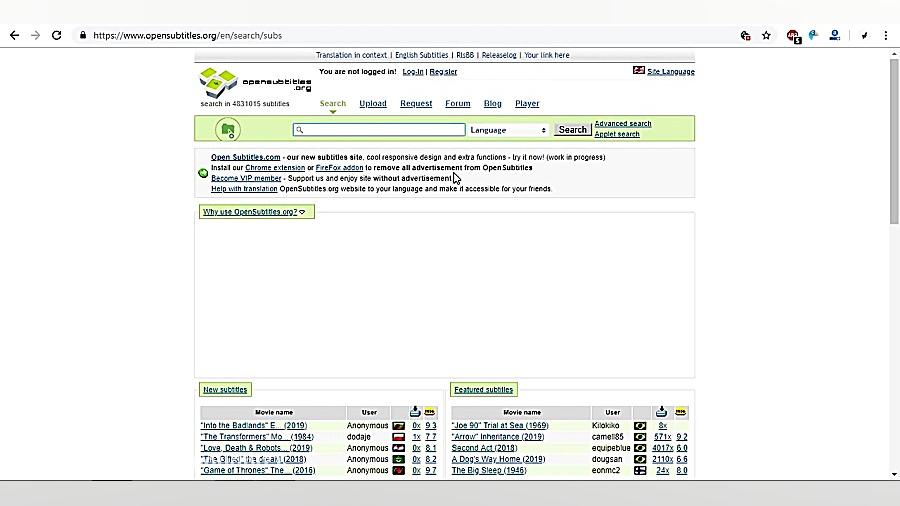Open the FireFox addon link
The height and width of the screenshot is (506, 900).
point(339,168)
